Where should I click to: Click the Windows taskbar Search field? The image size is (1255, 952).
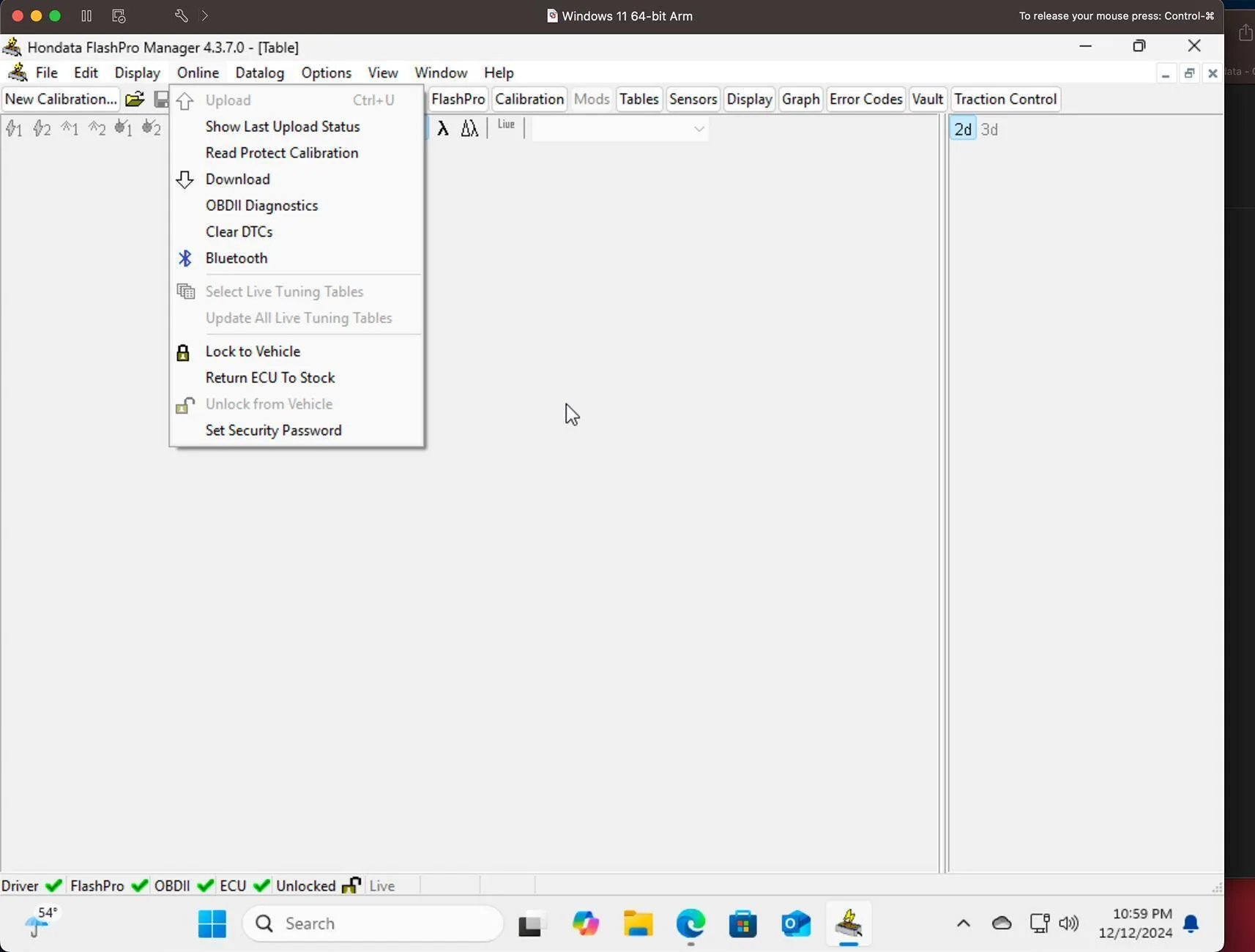click(373, 924)
